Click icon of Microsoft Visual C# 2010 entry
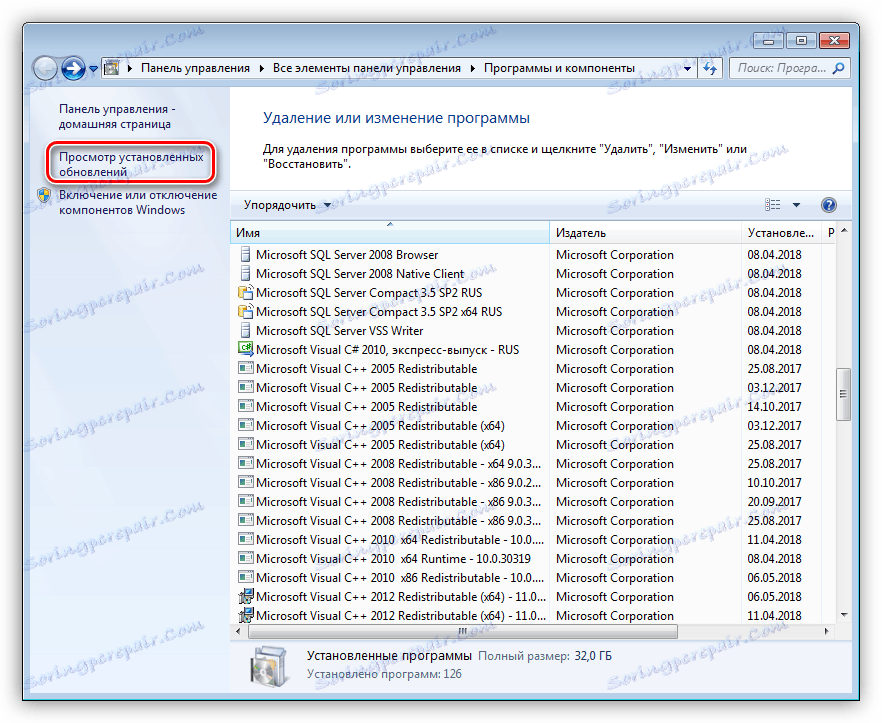Image resolution: width=882 pixels, height=723 pixels. pos(246,349)
